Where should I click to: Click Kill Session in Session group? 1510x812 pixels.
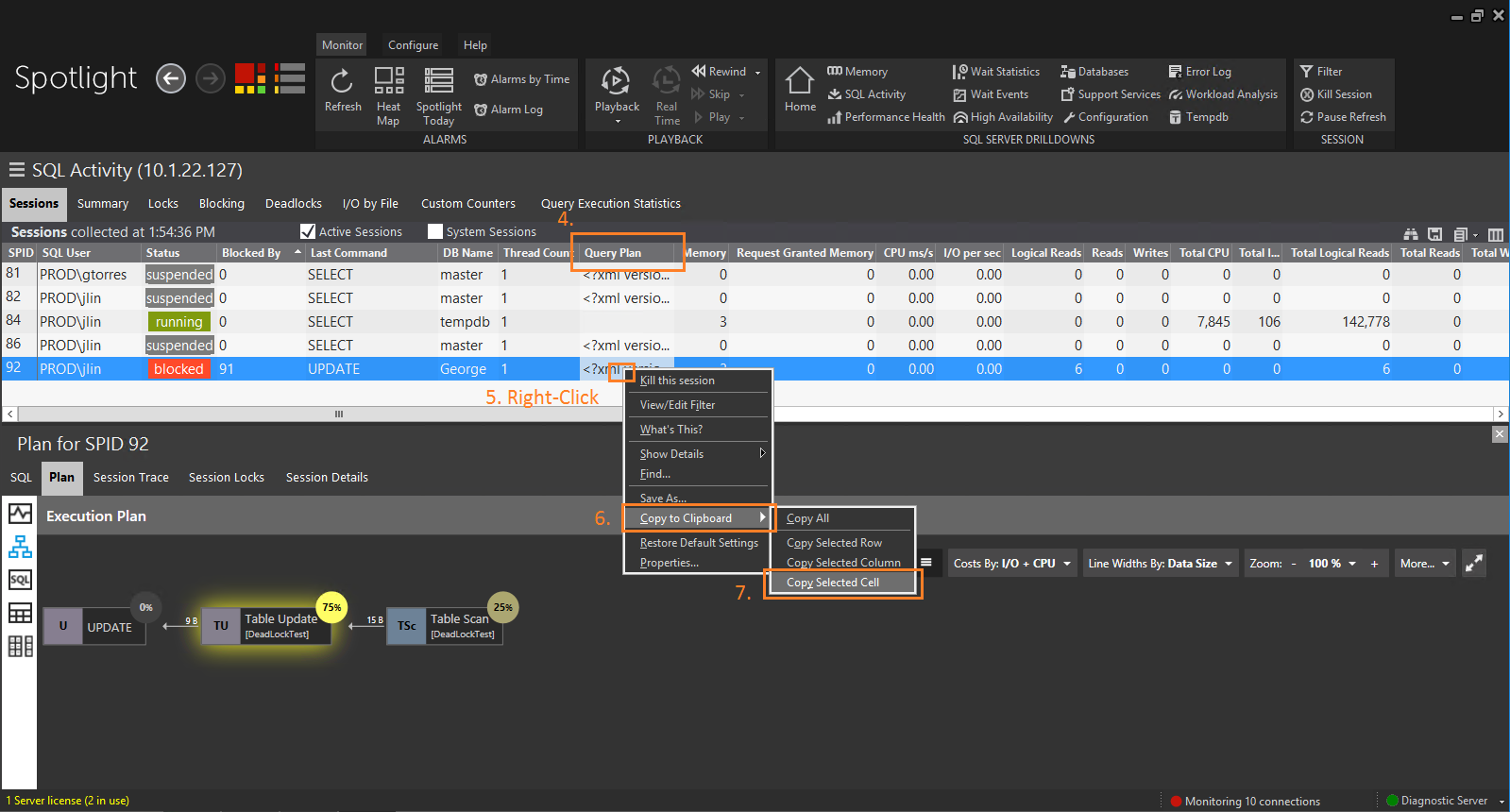pos(1335,94)
